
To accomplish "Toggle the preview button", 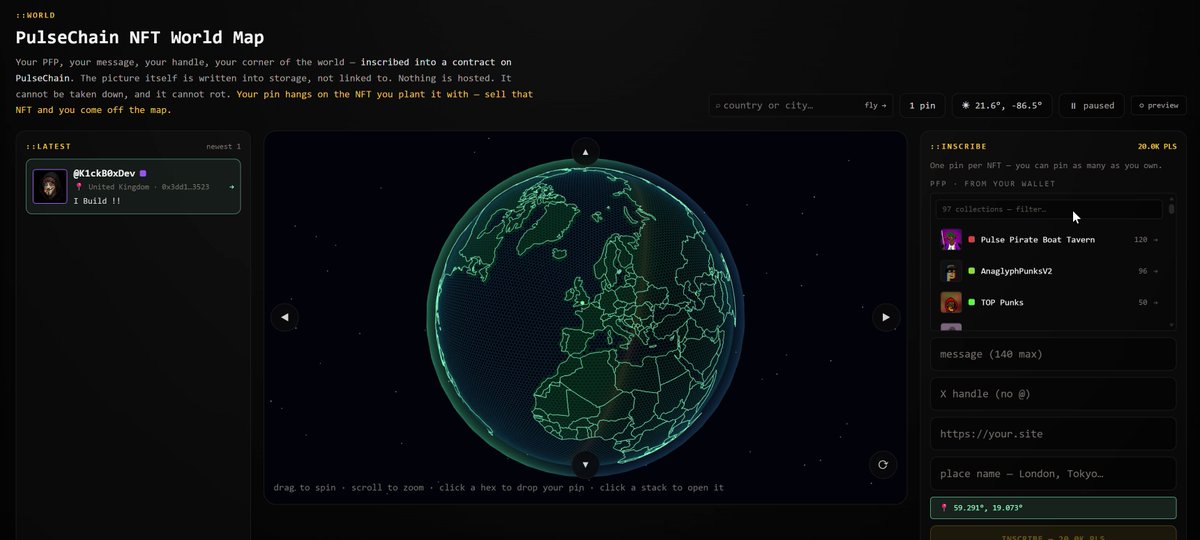I will pos(1158,105).
